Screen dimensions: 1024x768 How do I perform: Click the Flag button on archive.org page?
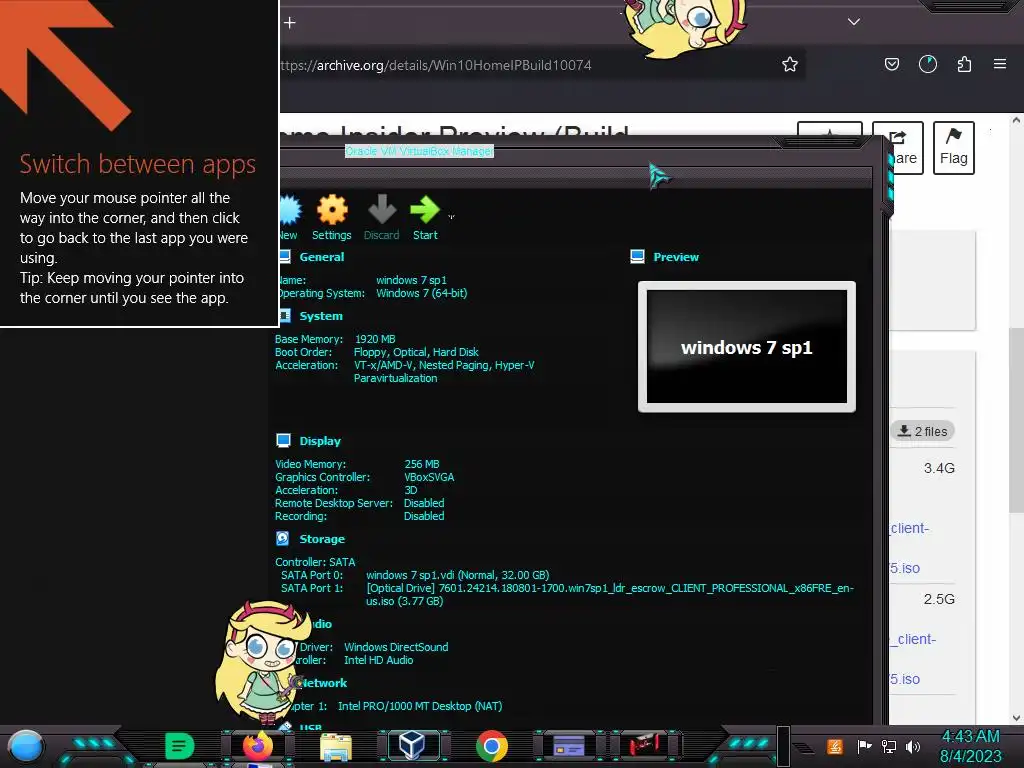click(x=953, y=148)
